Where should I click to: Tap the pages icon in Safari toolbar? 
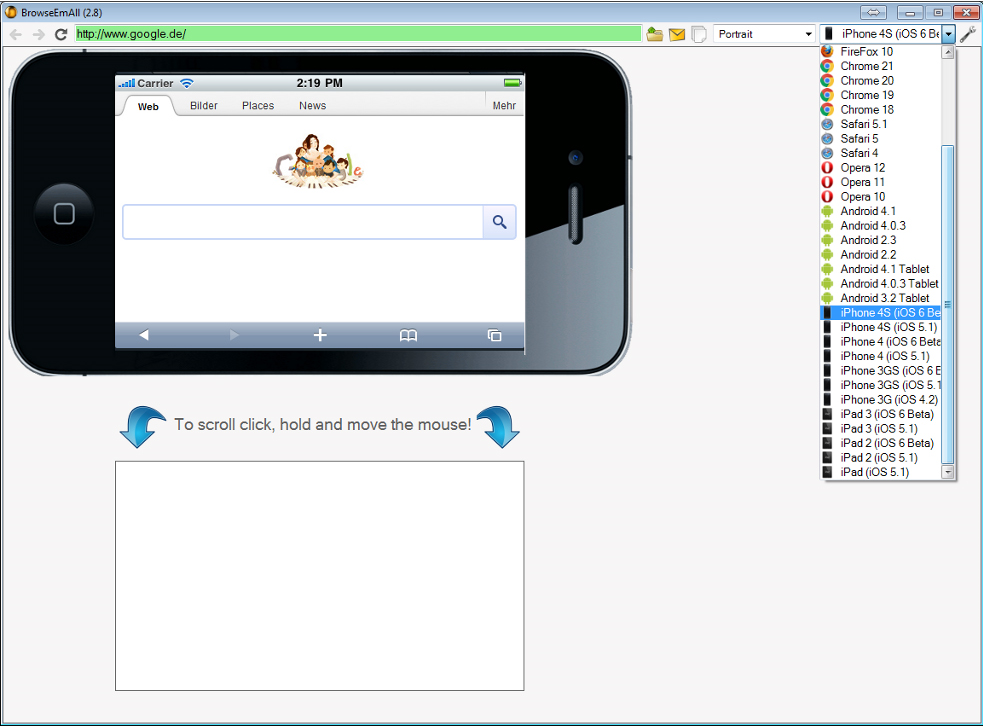coord(494,336)
